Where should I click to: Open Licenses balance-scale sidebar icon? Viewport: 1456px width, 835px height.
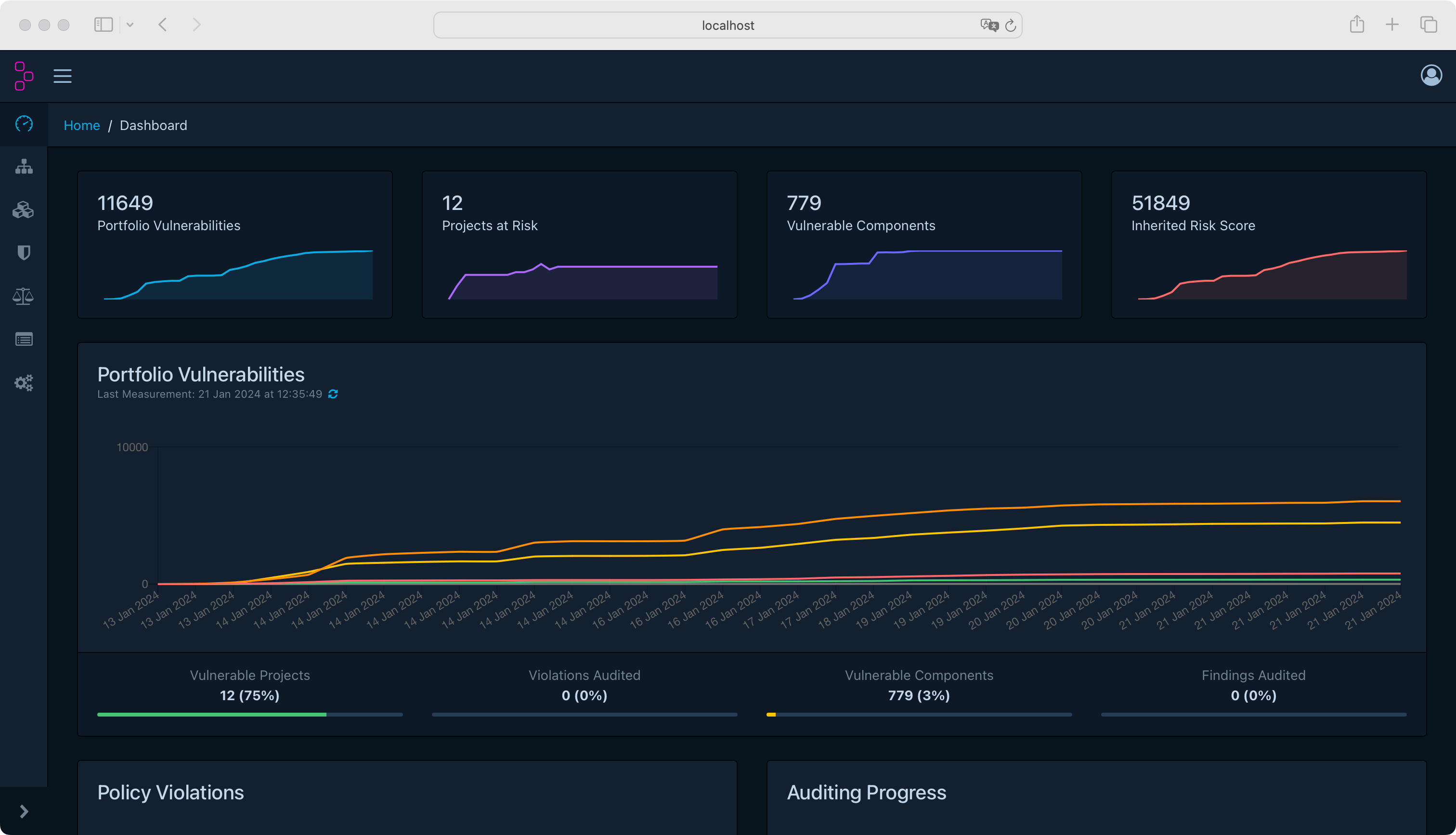pos(24,296)
